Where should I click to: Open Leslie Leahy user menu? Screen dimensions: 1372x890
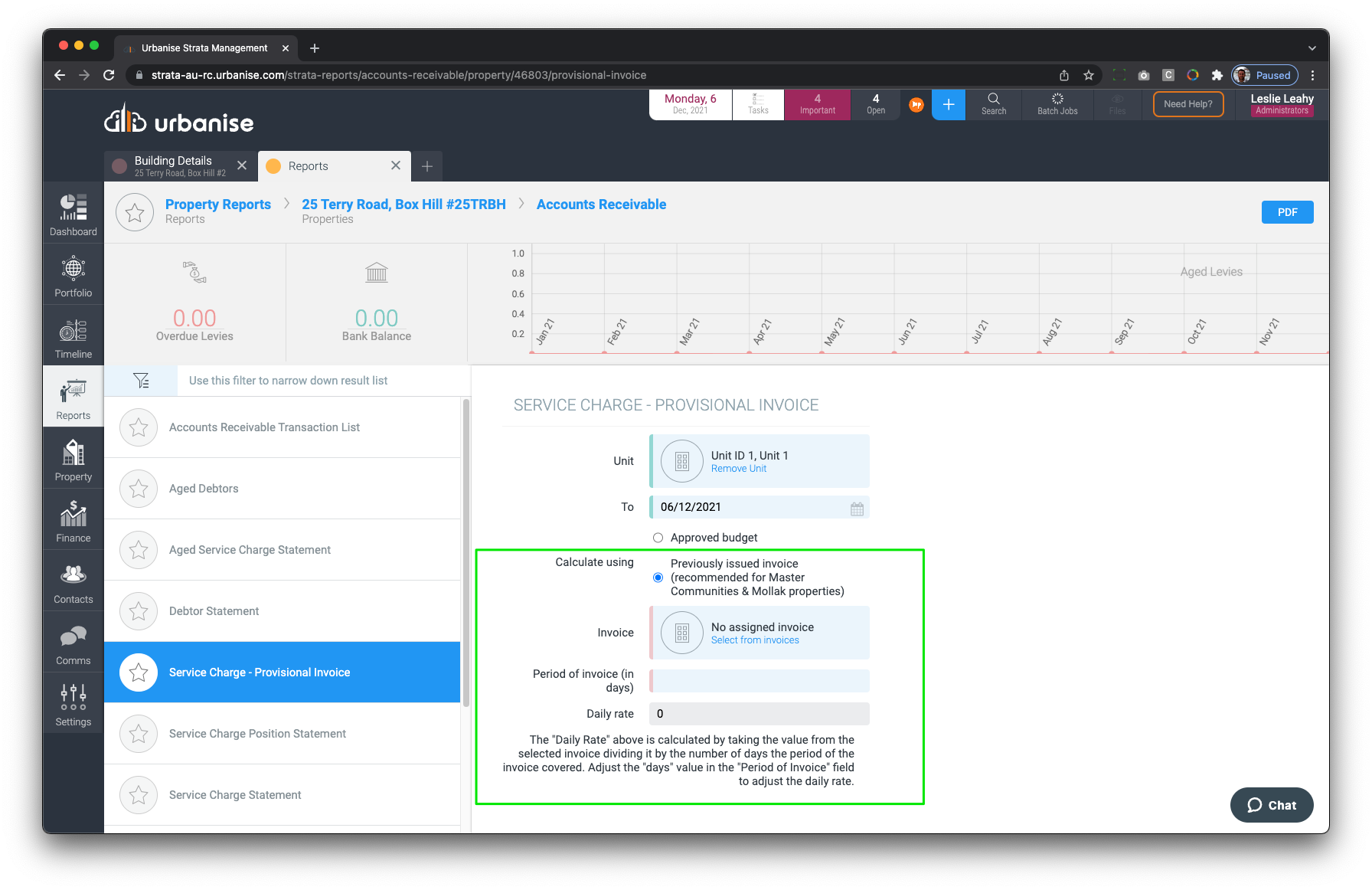tap(1281, 104)
